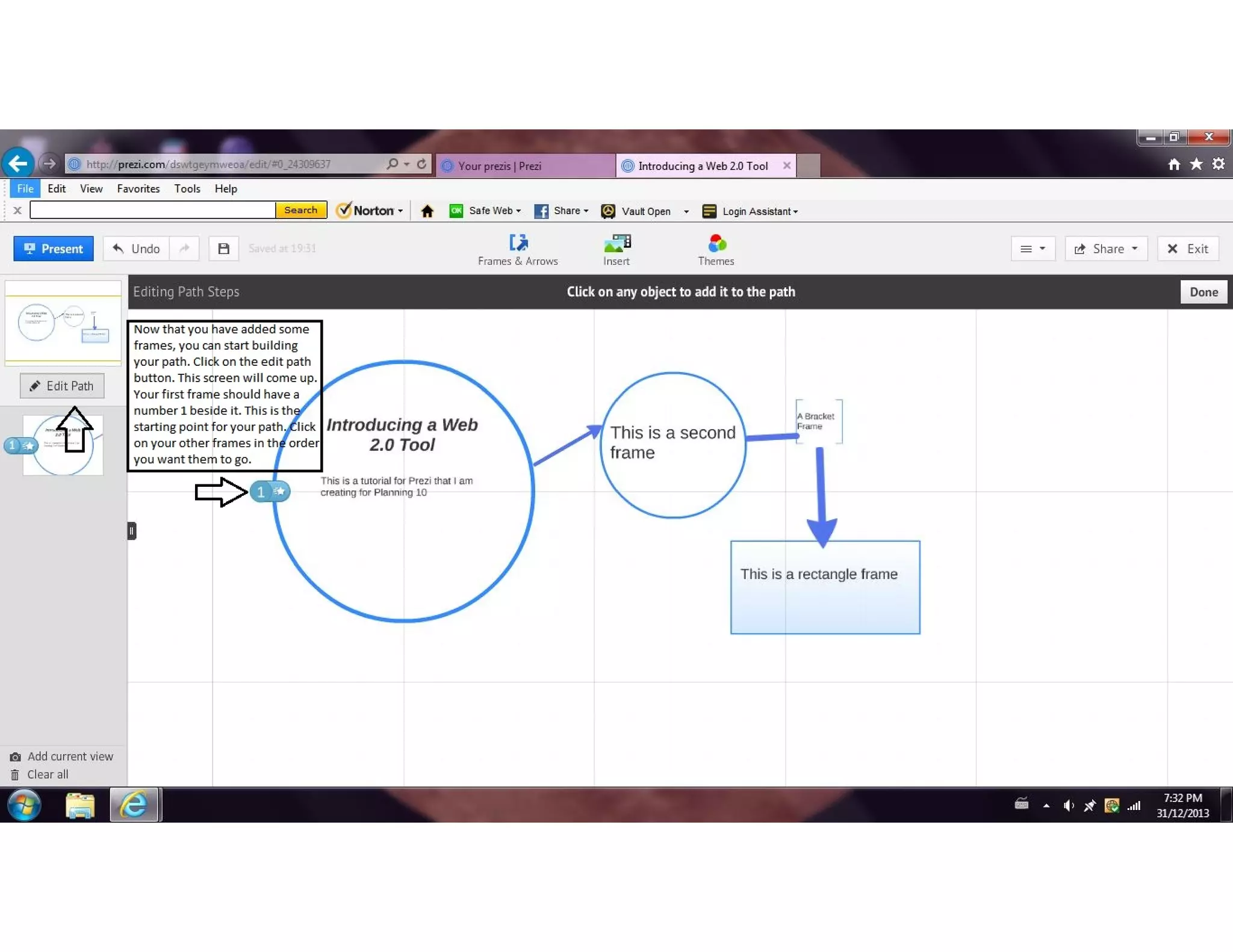Open Internet Explorer from taskbar

(134, 805)
